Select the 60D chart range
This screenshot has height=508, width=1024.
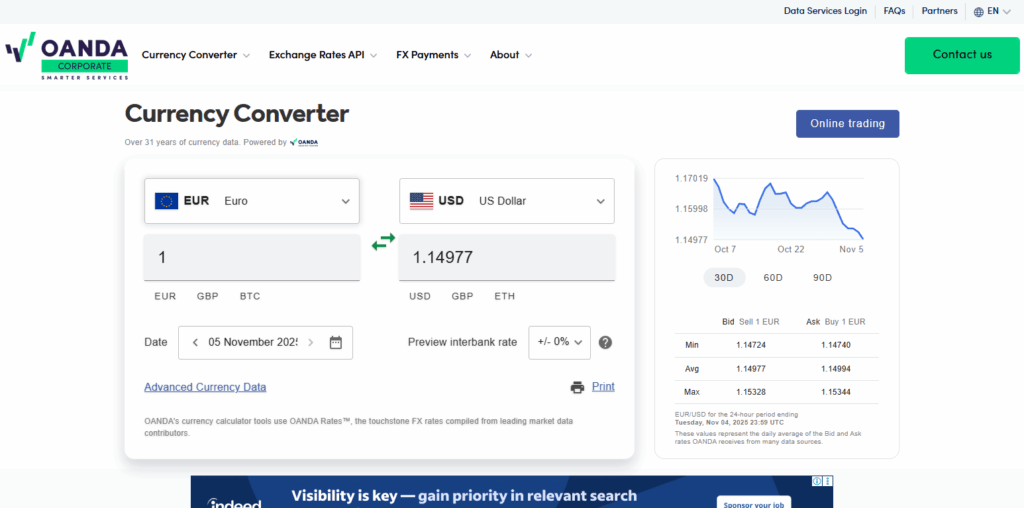click(x=773, y=278)
